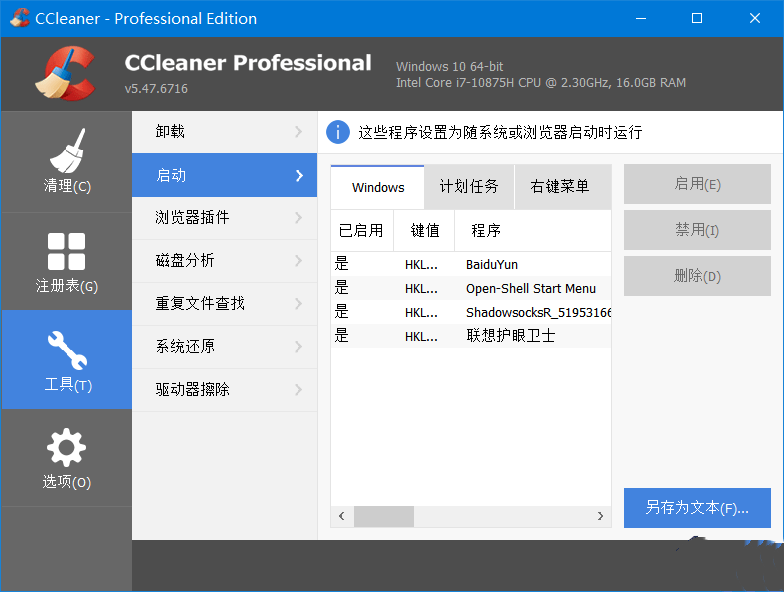
Task: Switch to the 右键菜单 tab
Action: click(x=559, y=187)
